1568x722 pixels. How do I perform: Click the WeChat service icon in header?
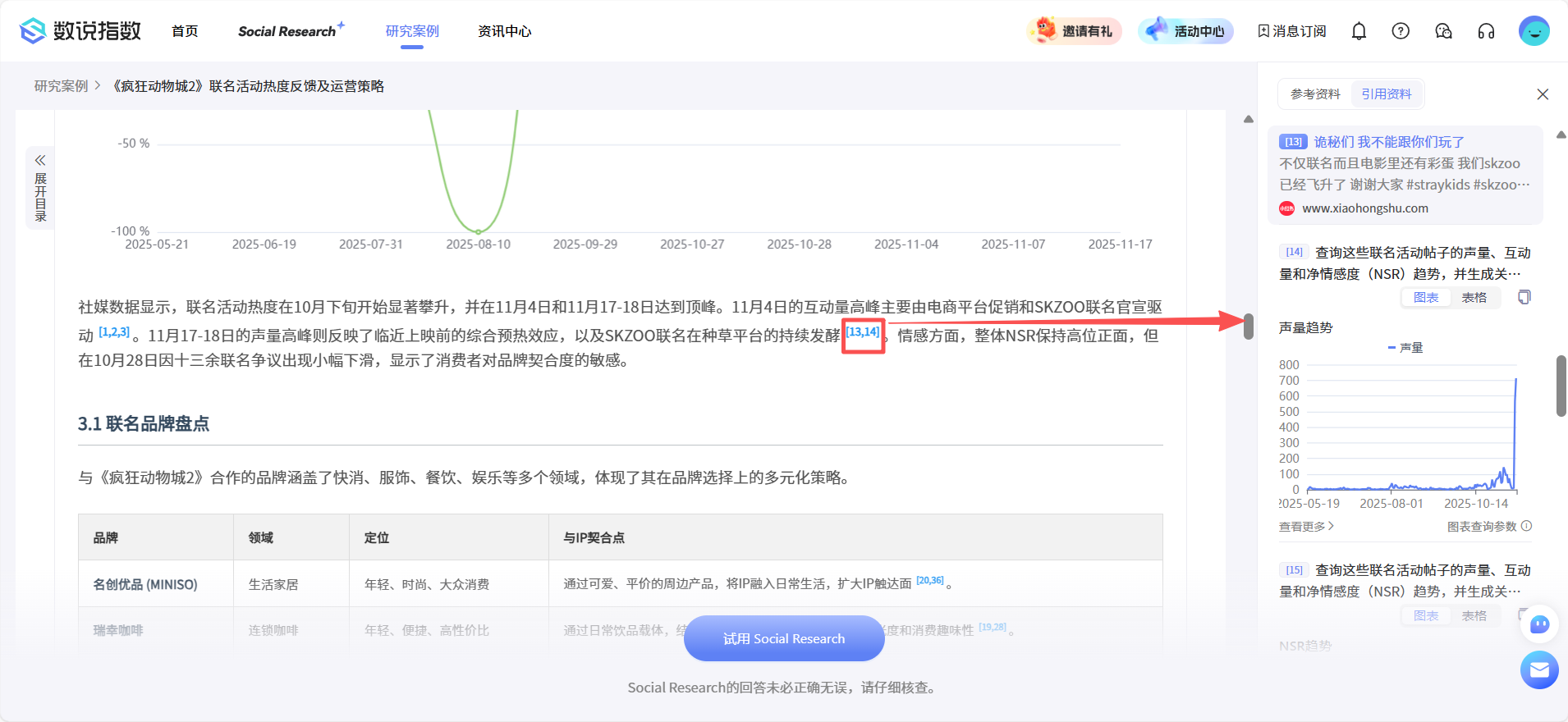click(1443, 31)
